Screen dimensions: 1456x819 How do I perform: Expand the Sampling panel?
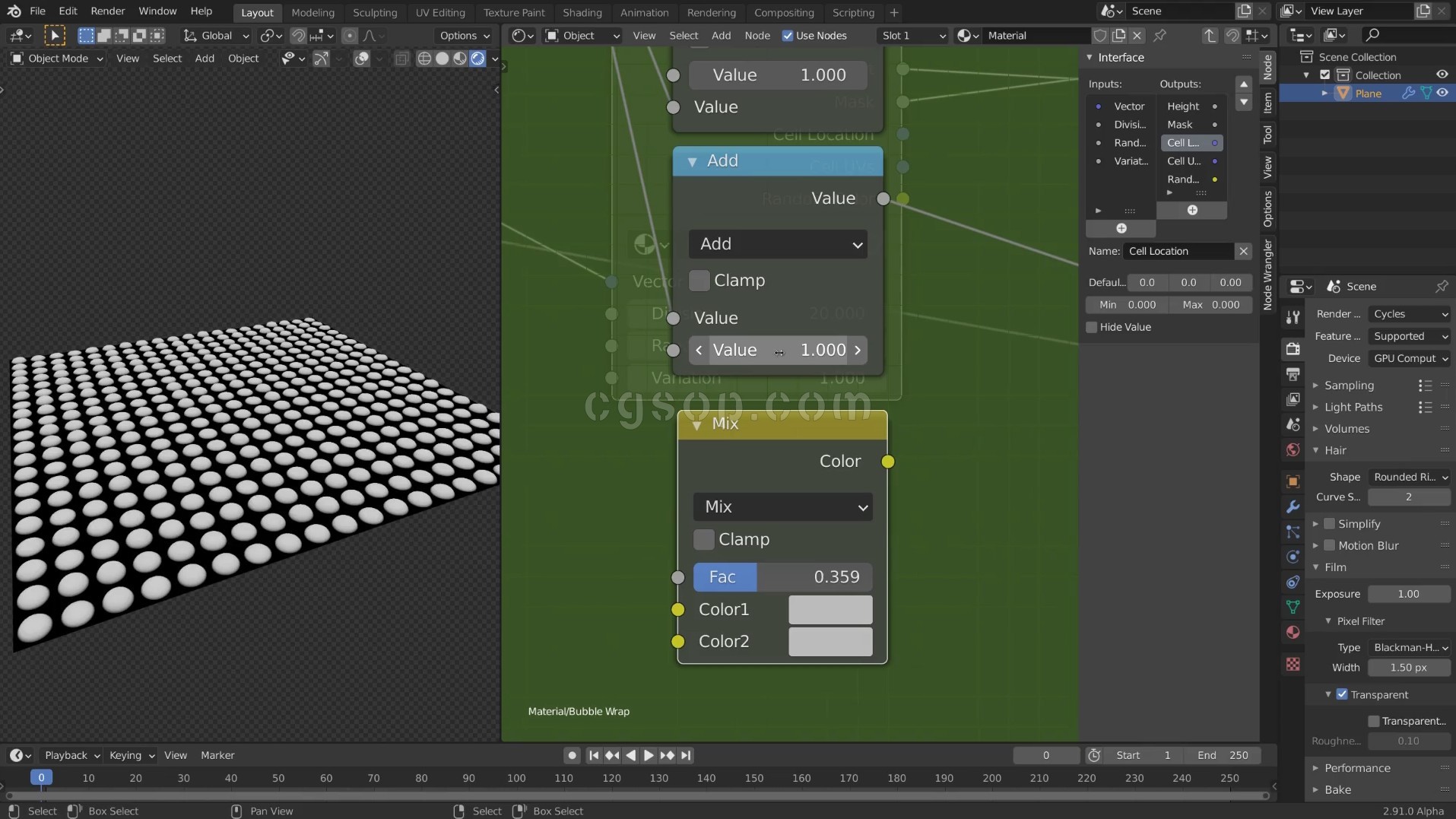(1349, 386)
